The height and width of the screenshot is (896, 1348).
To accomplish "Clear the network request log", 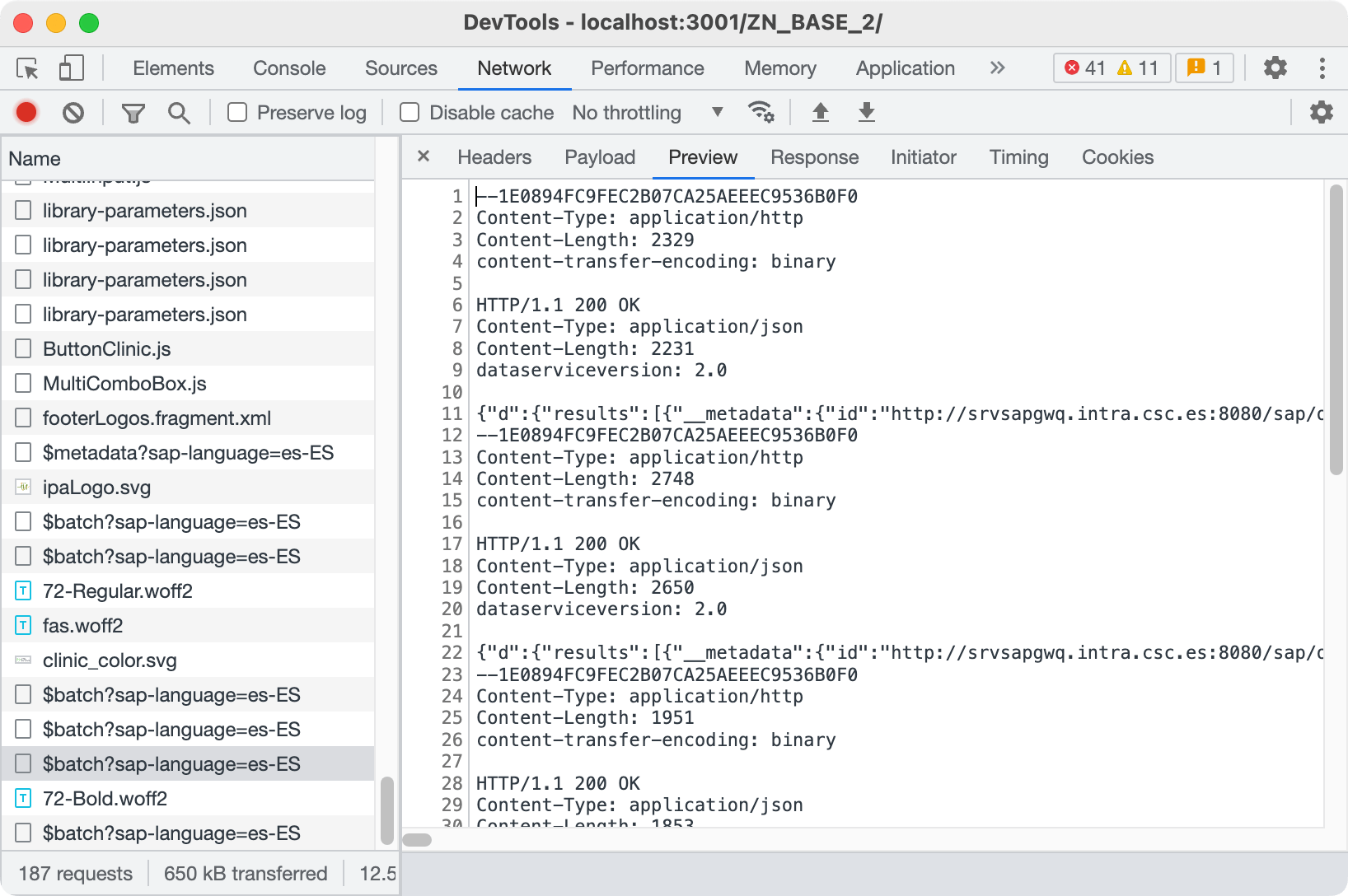I will [x=73, y=112].
